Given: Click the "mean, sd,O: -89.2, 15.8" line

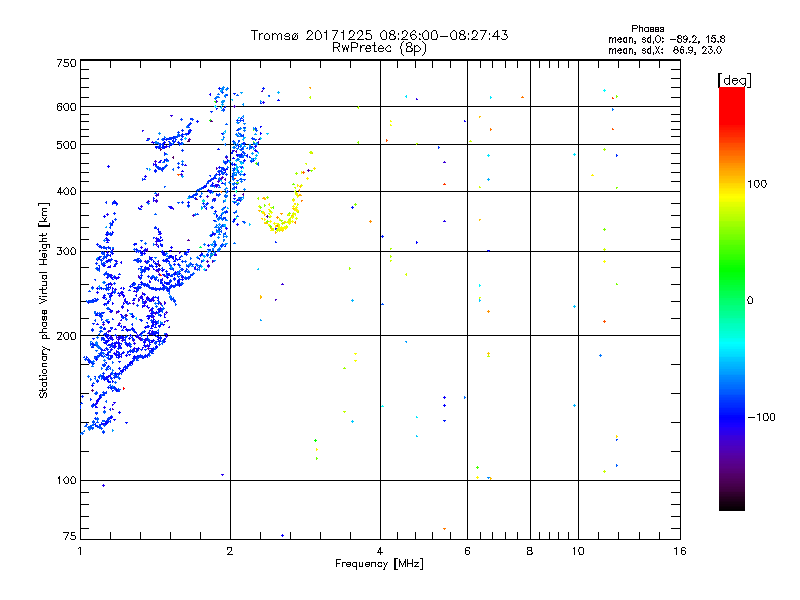Looking at the screenshot, I should point(666,39).
